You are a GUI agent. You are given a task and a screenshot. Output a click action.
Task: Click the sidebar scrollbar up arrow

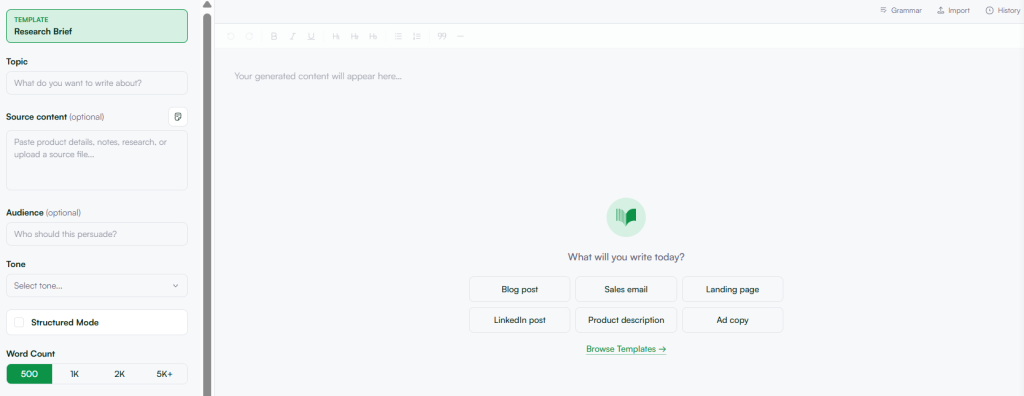(x=207, y=5)
